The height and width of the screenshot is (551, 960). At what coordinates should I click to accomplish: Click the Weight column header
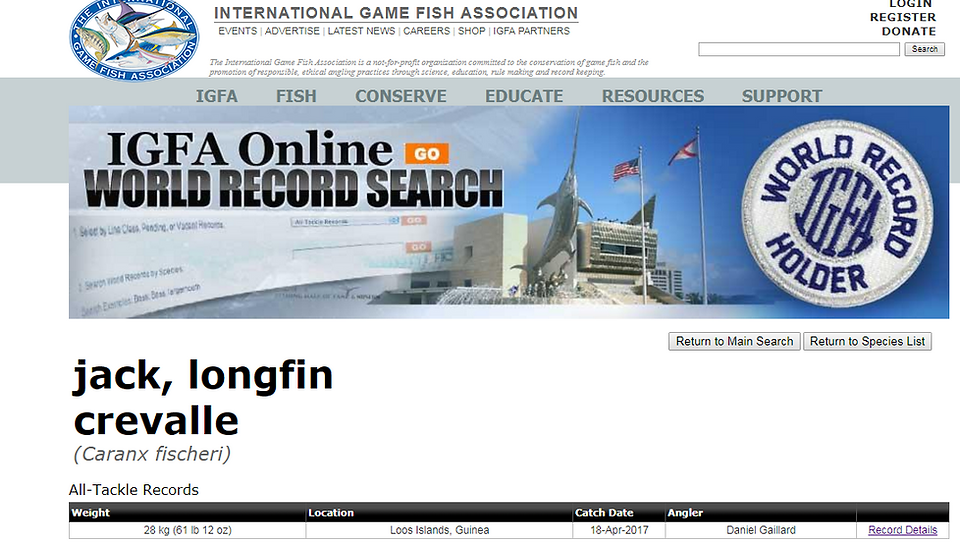point(187,512)
